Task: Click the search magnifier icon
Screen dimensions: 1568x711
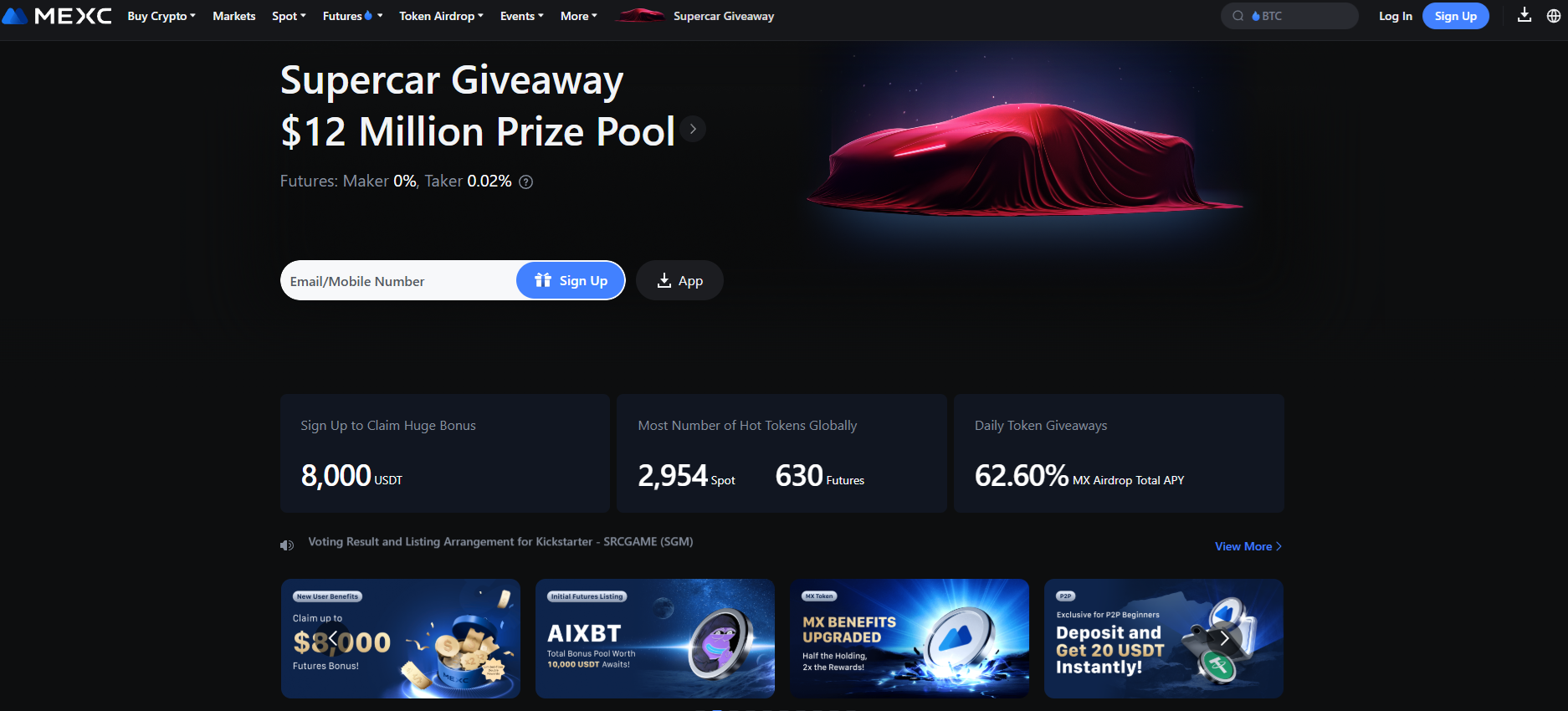Action: click(x=1238, y=16)
